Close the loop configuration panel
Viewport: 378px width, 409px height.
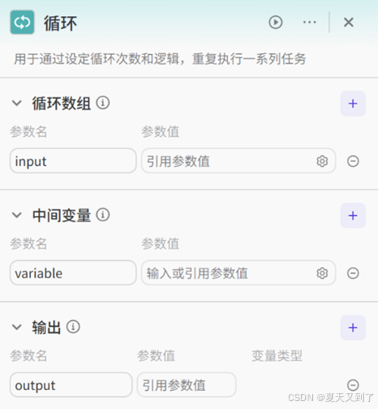coord(349,22)
